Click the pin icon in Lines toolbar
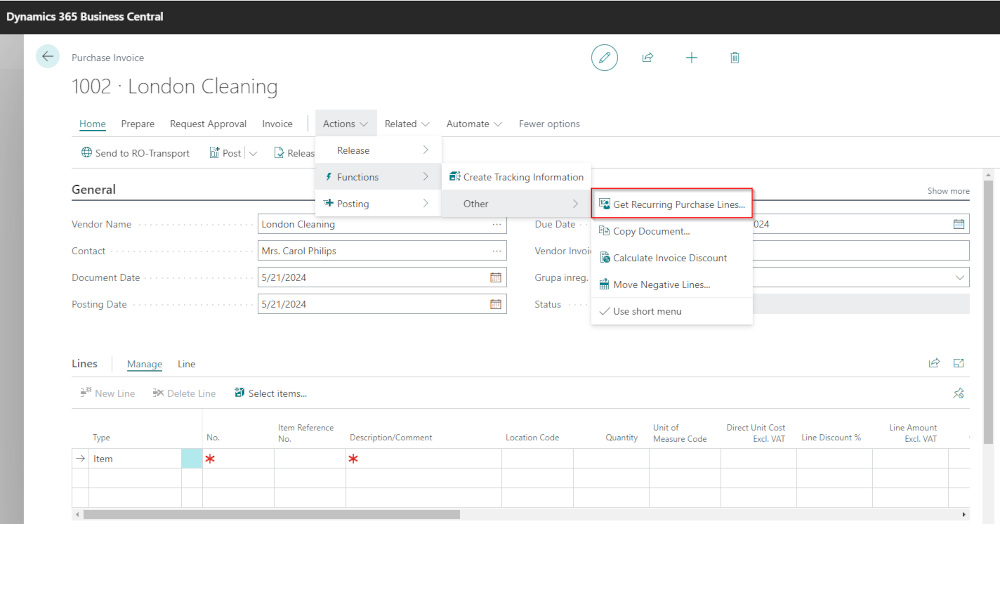The width and height of the screenshot is (1000, 600). coord(959,393)
